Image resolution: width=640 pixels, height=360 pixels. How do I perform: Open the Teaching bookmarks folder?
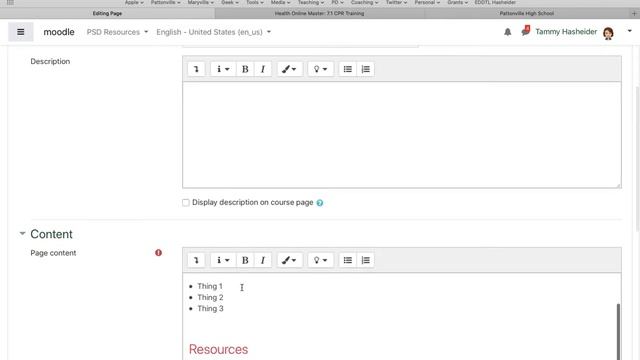tap(311, 2)
